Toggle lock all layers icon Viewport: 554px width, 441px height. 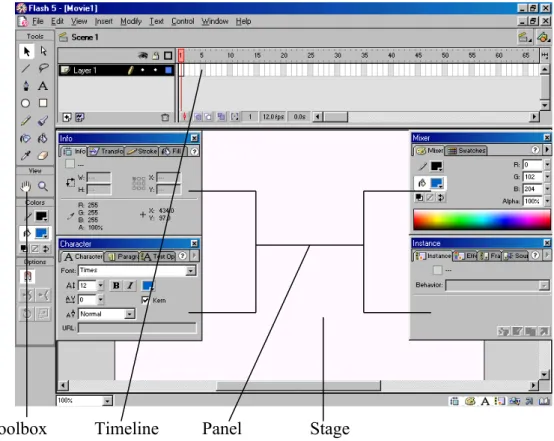click(156, 55)
